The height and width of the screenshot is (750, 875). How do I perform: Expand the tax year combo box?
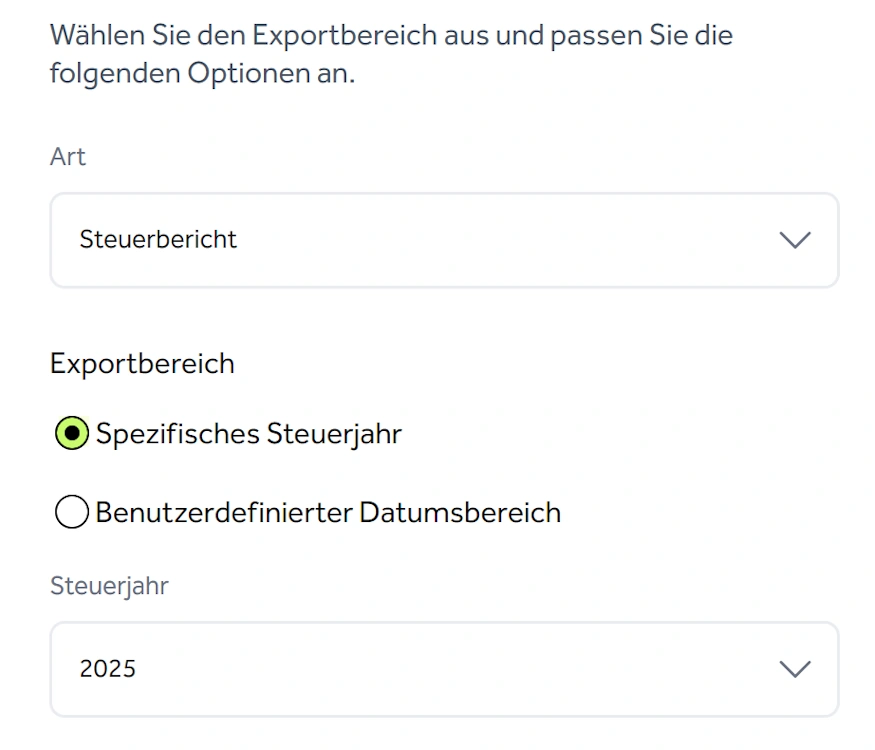(x=444, y=669)
